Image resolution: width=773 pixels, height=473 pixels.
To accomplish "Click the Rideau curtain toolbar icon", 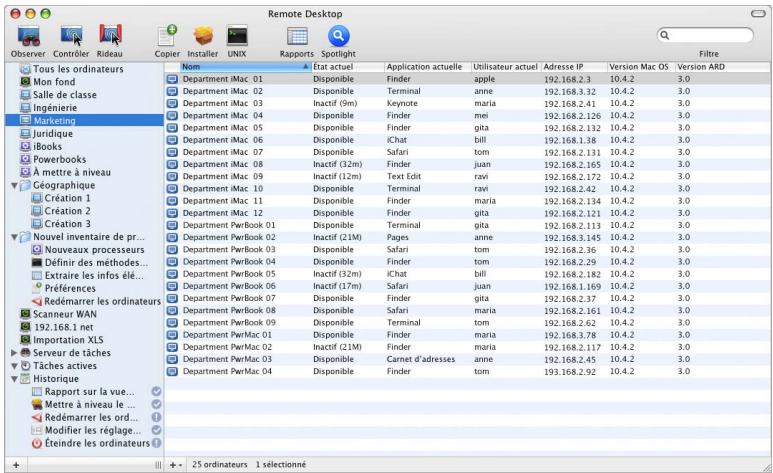I will 110,36.
